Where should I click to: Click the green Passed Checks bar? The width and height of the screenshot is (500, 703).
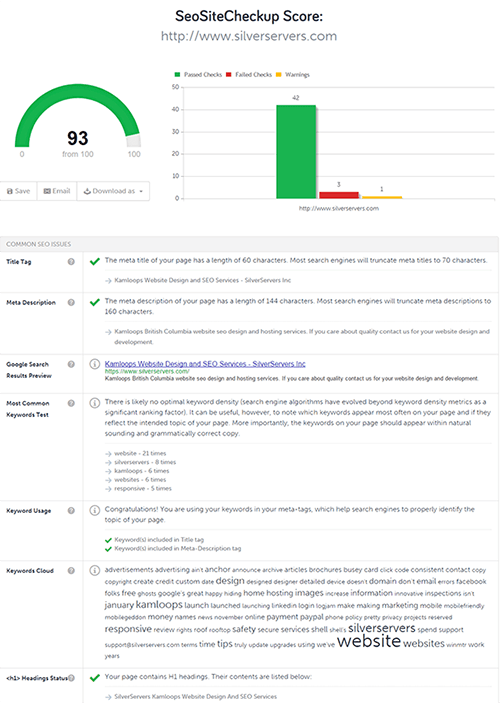tap(296, 152)
